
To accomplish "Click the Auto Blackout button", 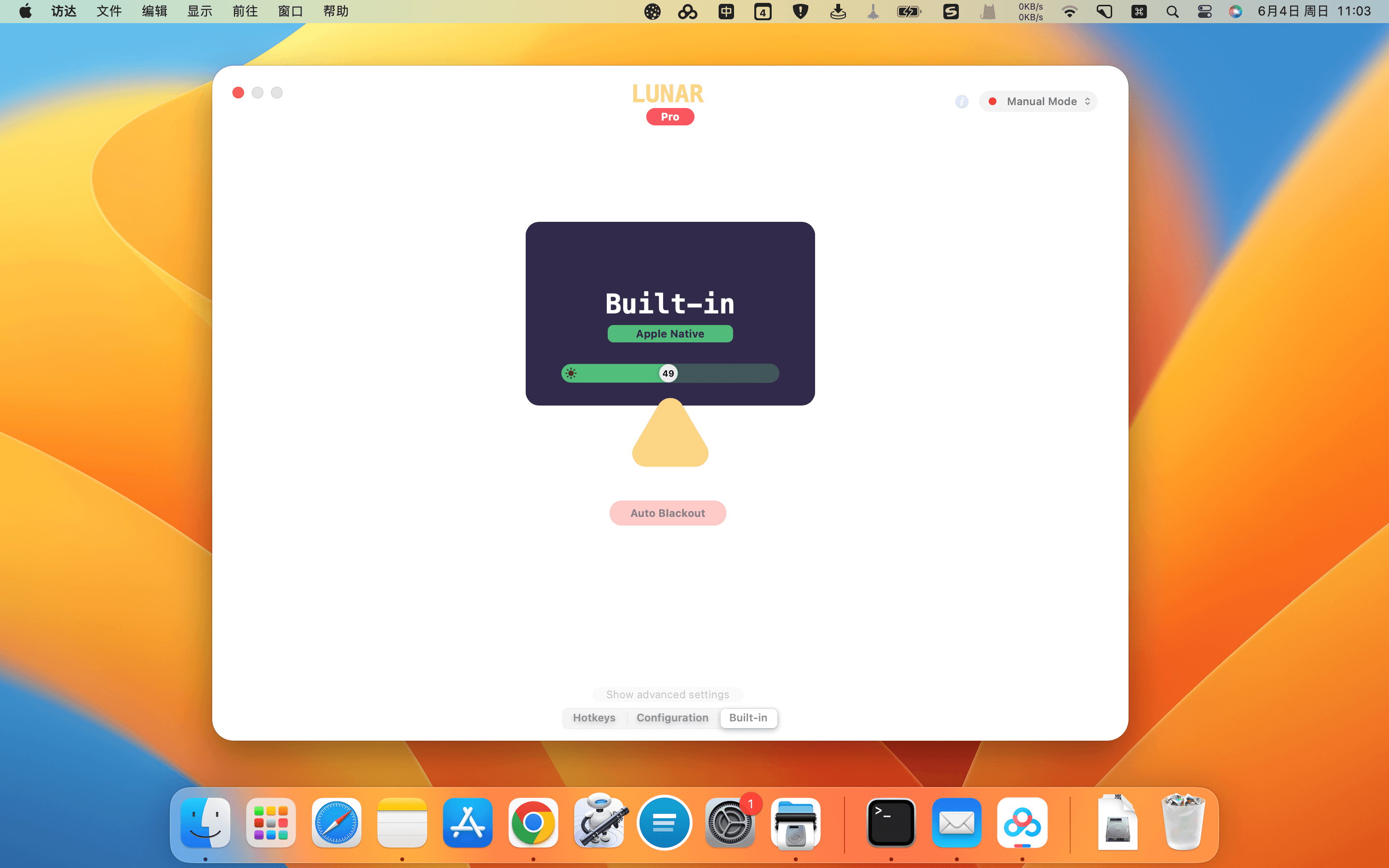I will coord(667,513).
